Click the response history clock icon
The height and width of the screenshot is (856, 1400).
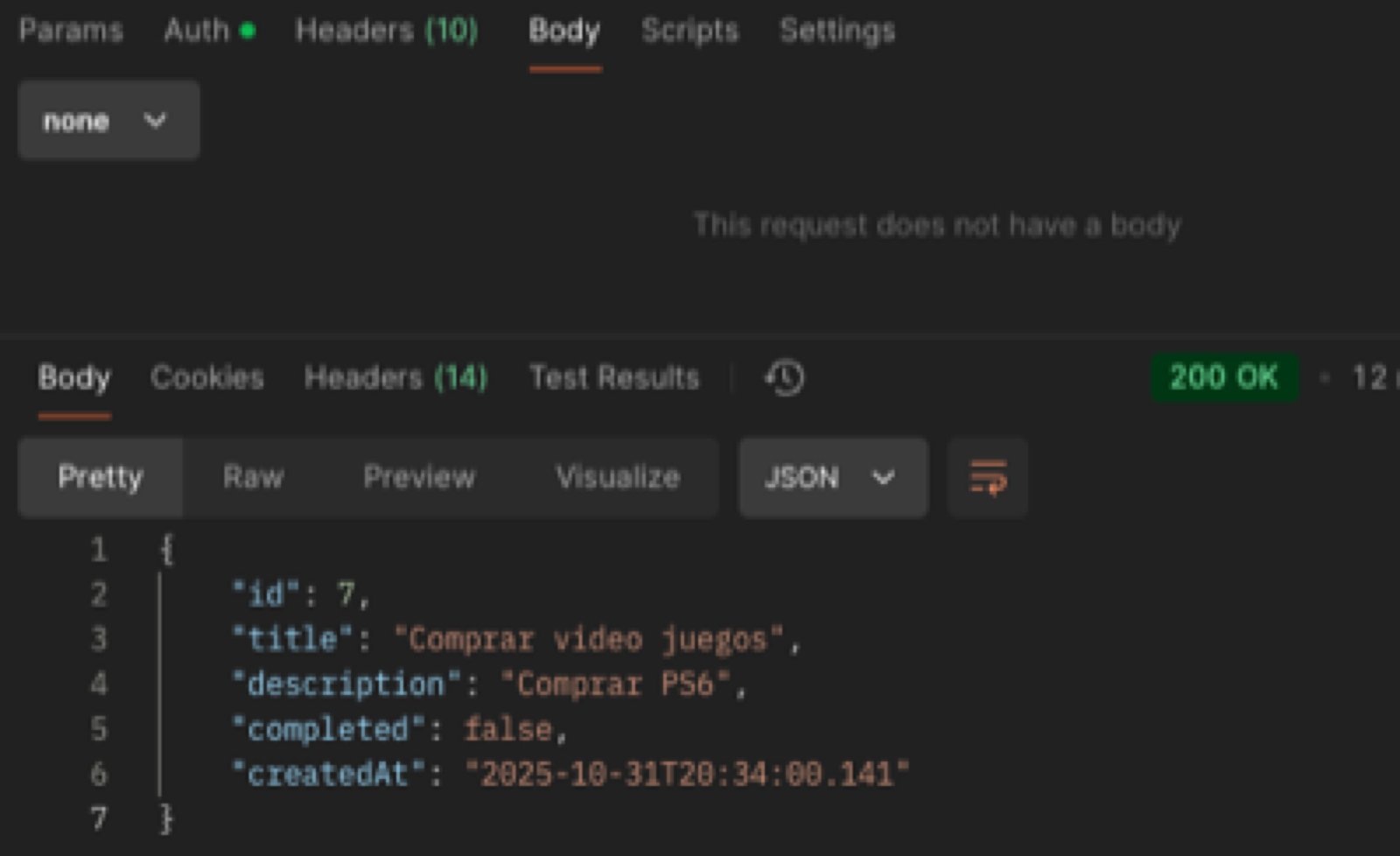[x=785, y=377]
